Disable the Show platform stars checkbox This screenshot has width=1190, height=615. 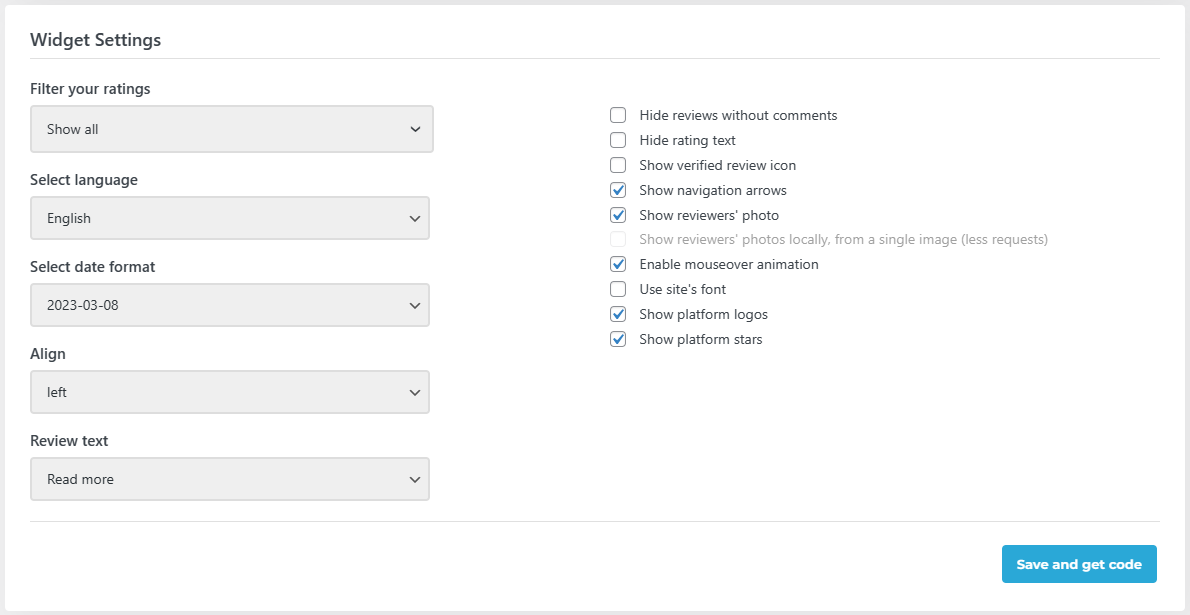tap(617, 338)
